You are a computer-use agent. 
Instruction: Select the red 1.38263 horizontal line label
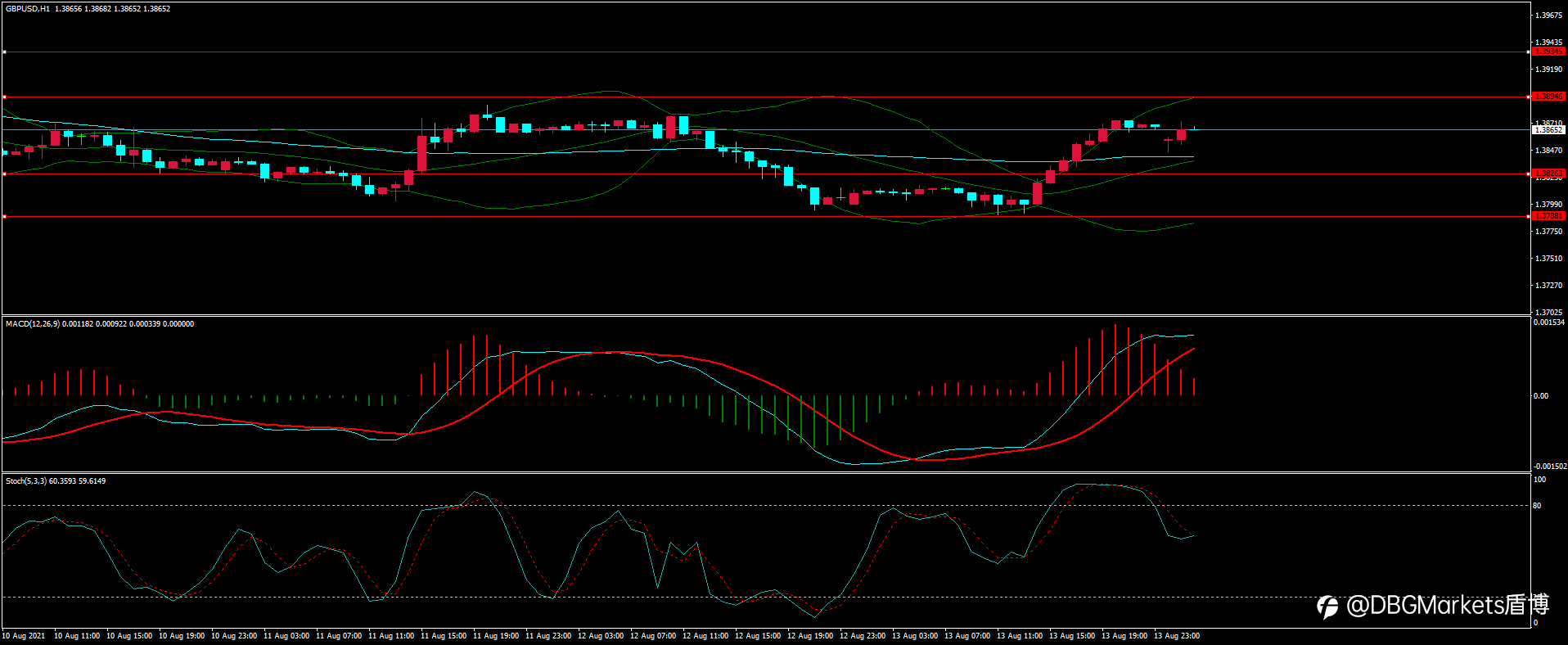click(1548, 174)
